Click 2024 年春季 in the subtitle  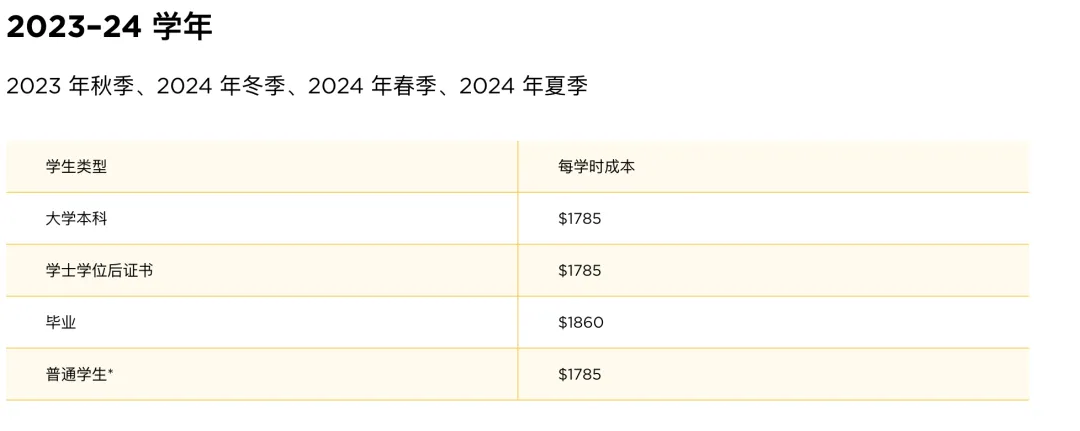(372, 87)
